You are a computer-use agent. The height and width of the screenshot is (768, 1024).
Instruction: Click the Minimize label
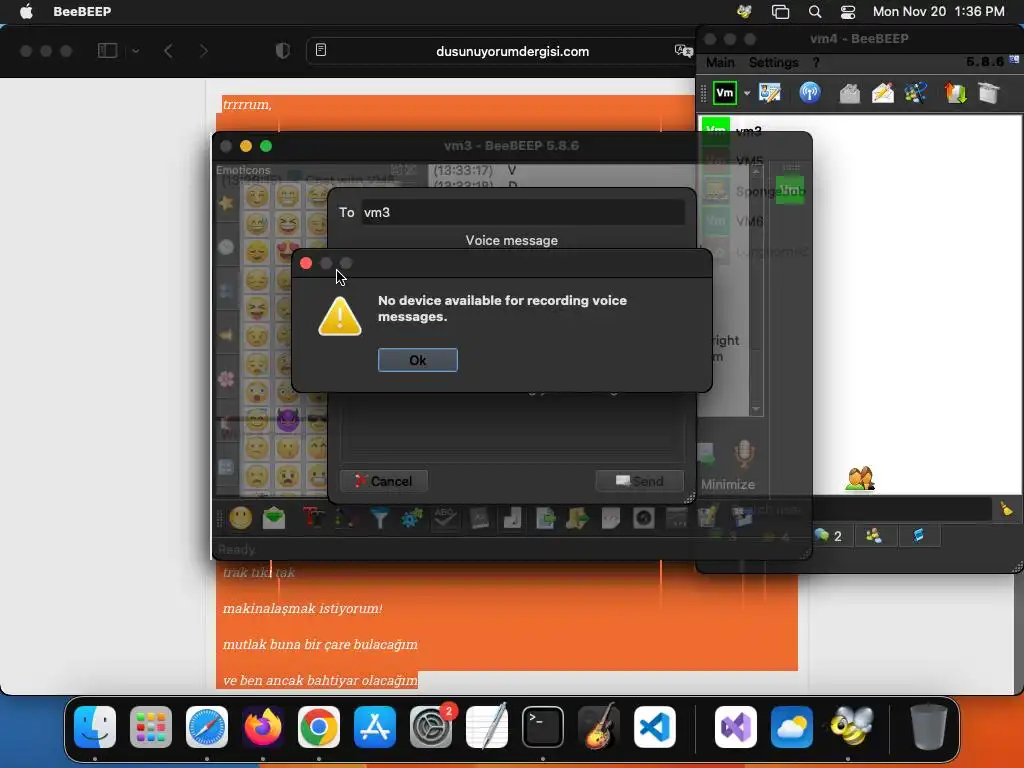728,485
